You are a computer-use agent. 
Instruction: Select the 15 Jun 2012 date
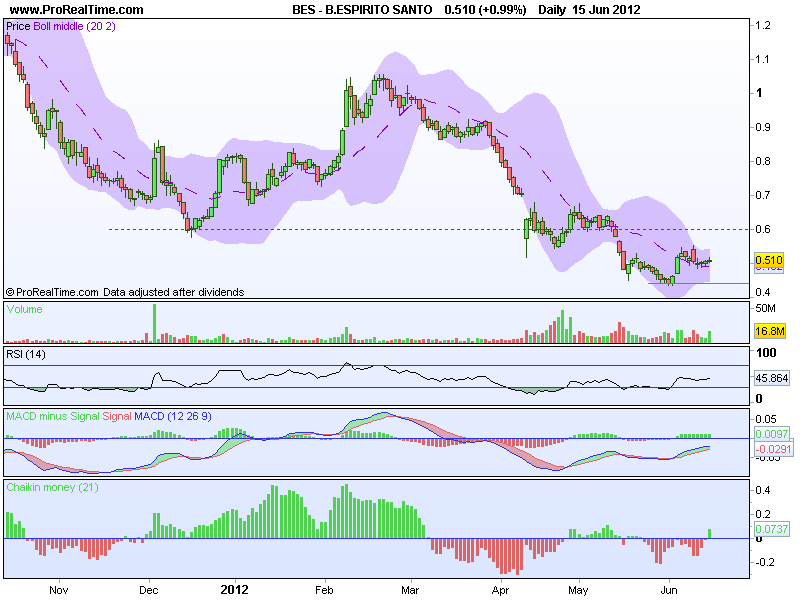(606, 10)
